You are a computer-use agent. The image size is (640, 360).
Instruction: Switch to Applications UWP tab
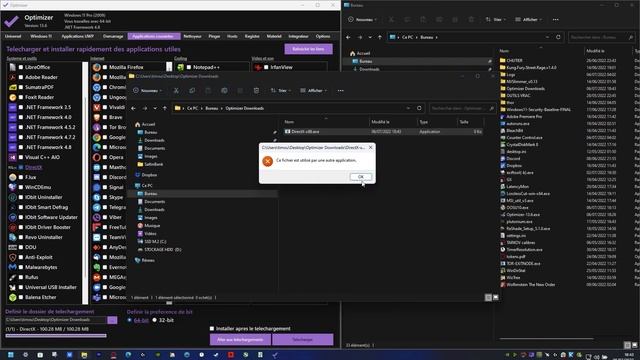pos(78,36)
